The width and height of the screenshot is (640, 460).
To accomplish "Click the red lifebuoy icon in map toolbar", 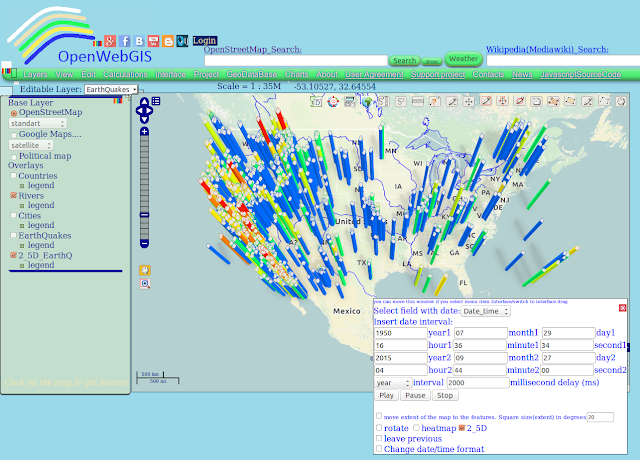I will point(333,101).
